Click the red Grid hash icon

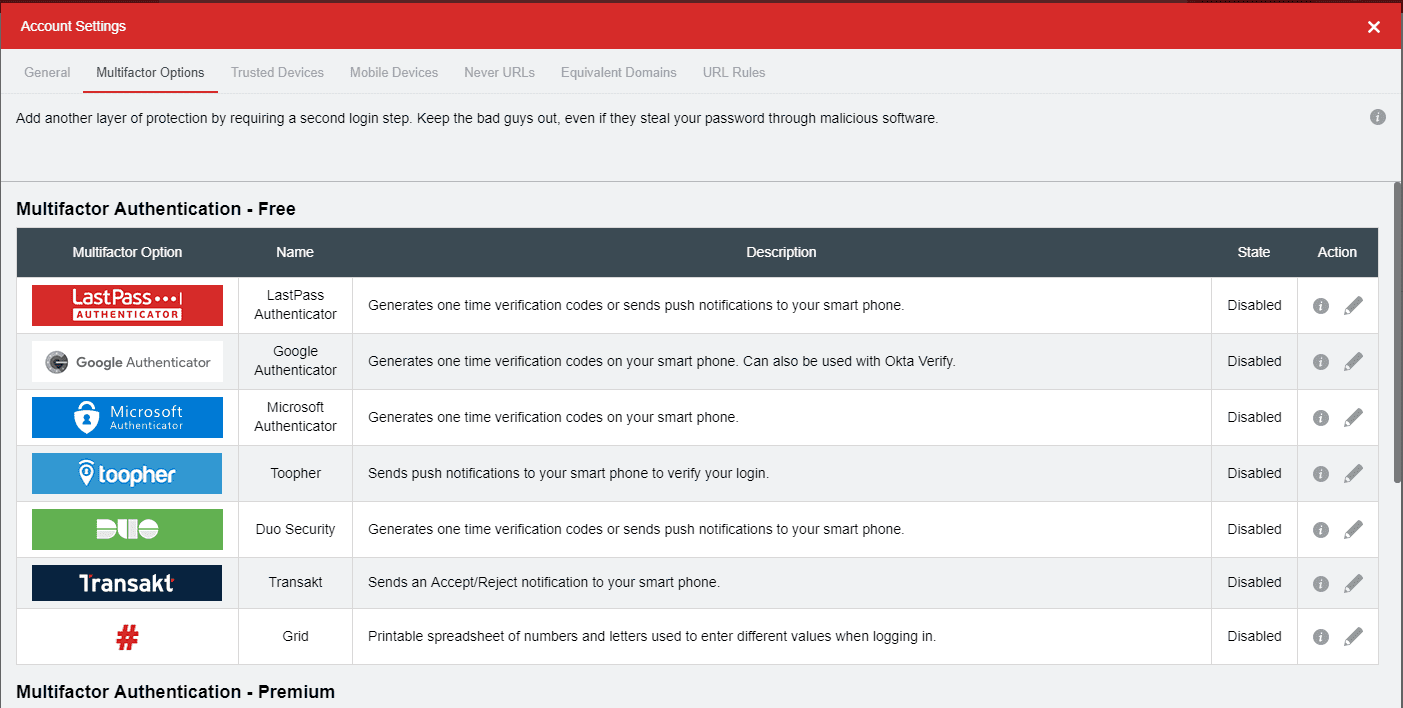127,637
